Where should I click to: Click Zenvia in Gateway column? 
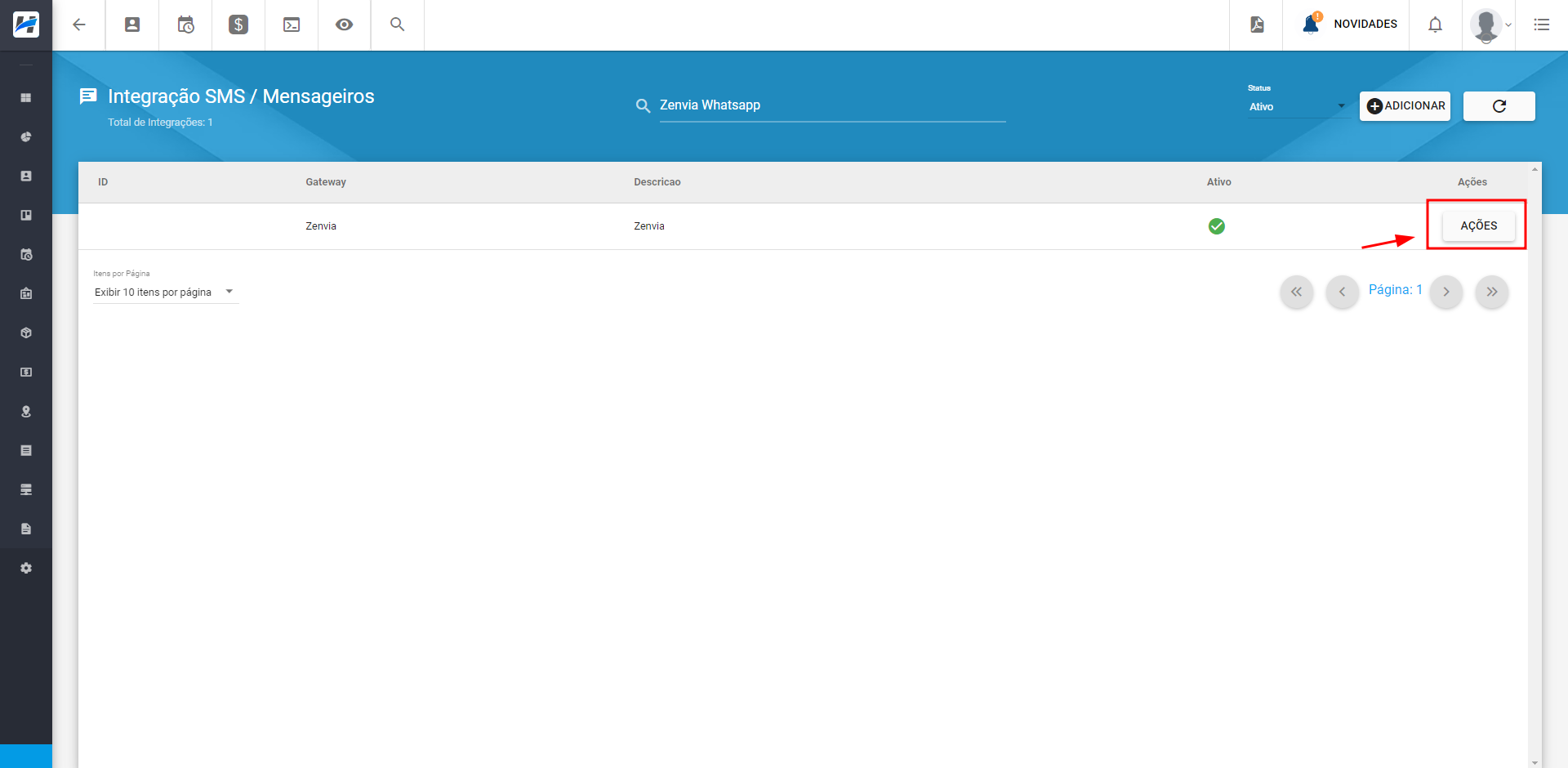coord(321,226)
